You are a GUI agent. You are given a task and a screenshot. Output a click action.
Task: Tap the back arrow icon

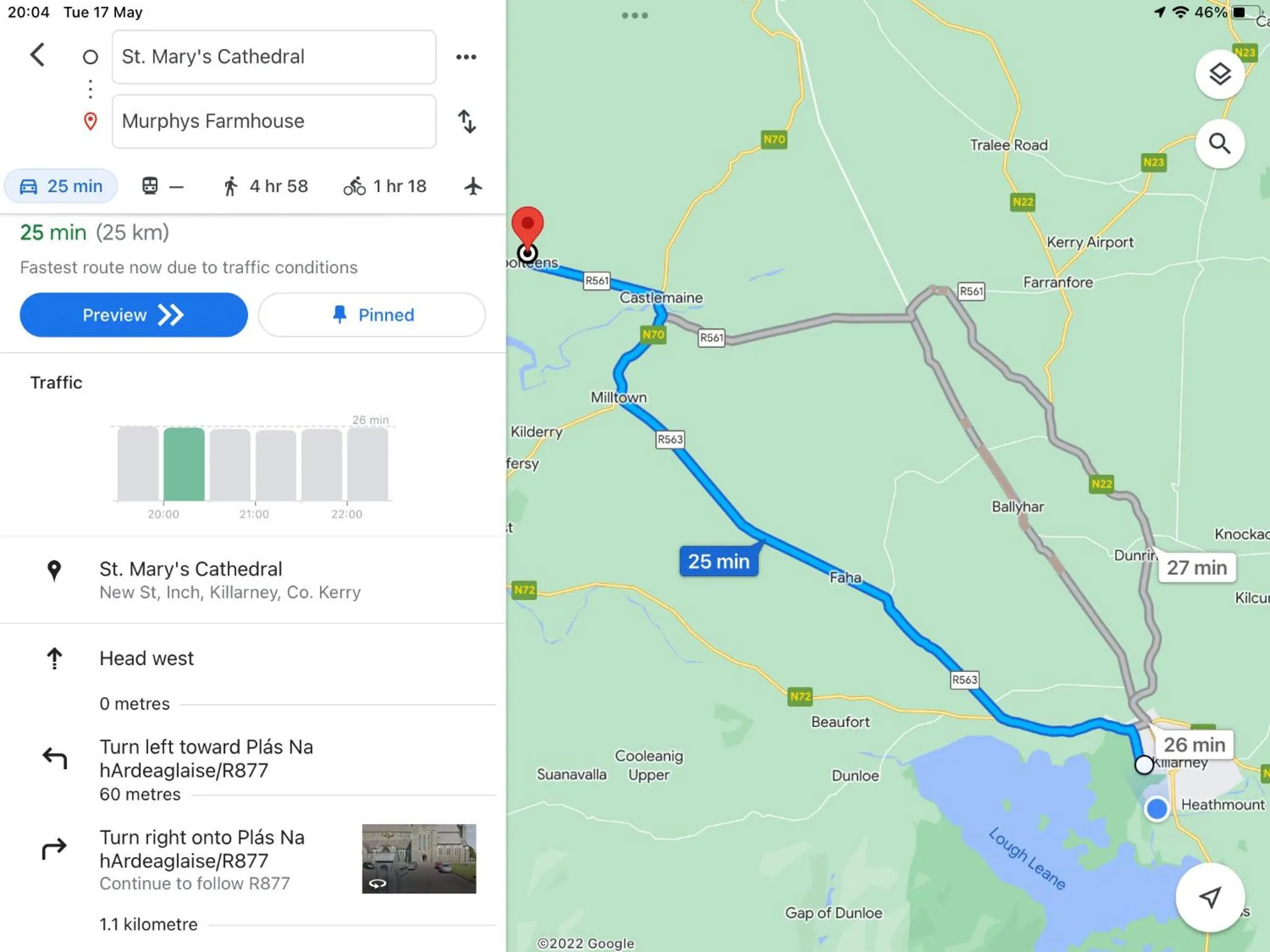[38, 55]
